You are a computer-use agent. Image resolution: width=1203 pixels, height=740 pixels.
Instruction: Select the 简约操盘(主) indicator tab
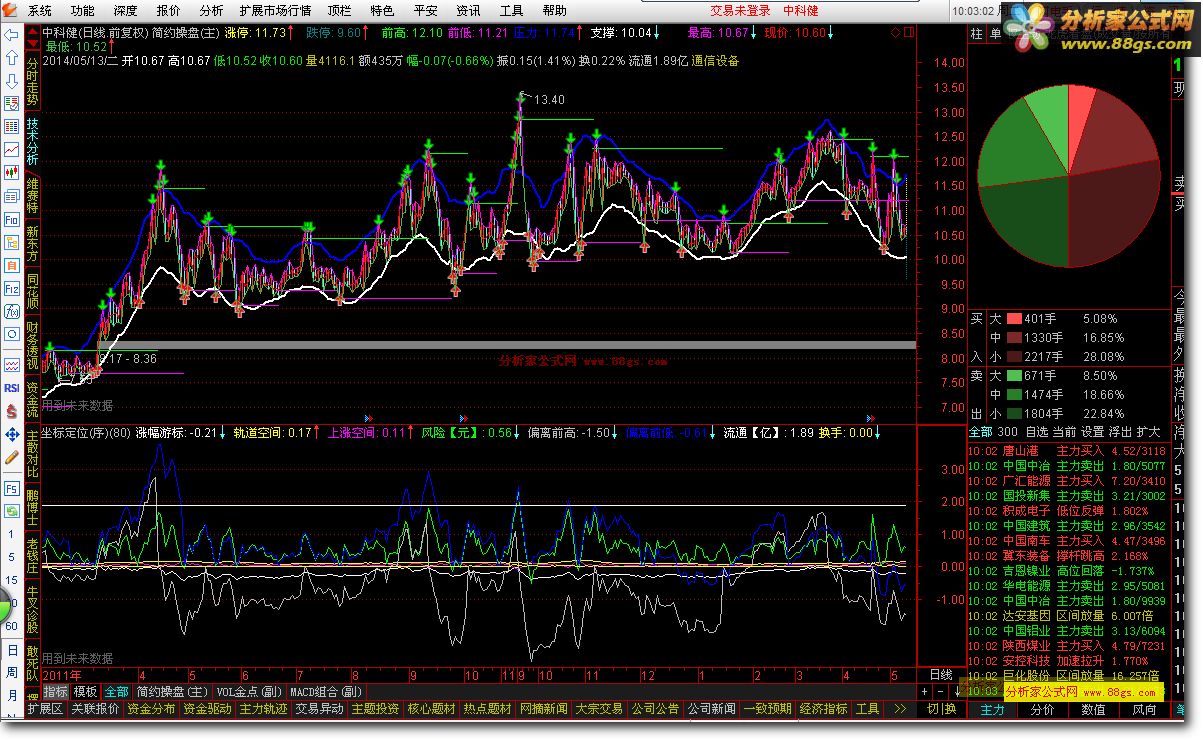tap(172, 692)
